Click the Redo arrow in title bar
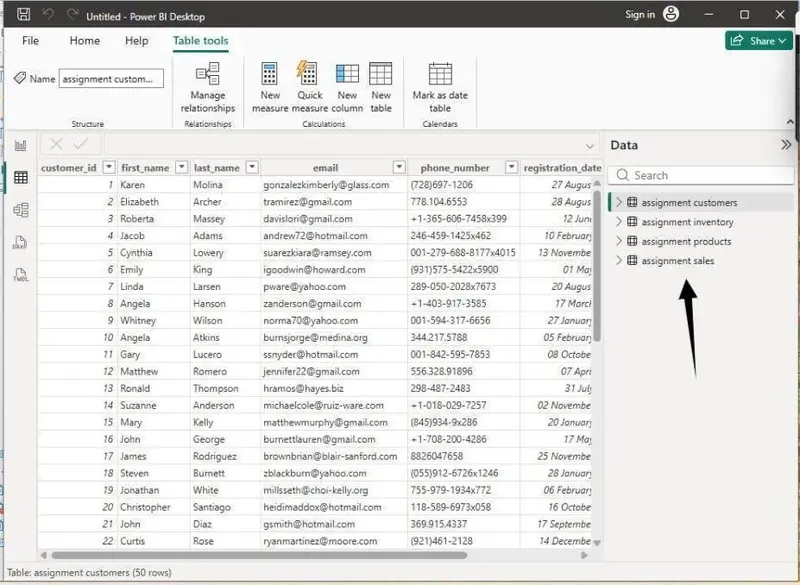Image resolution: width=800 pixels, height=585 pixels. (72, 14)
